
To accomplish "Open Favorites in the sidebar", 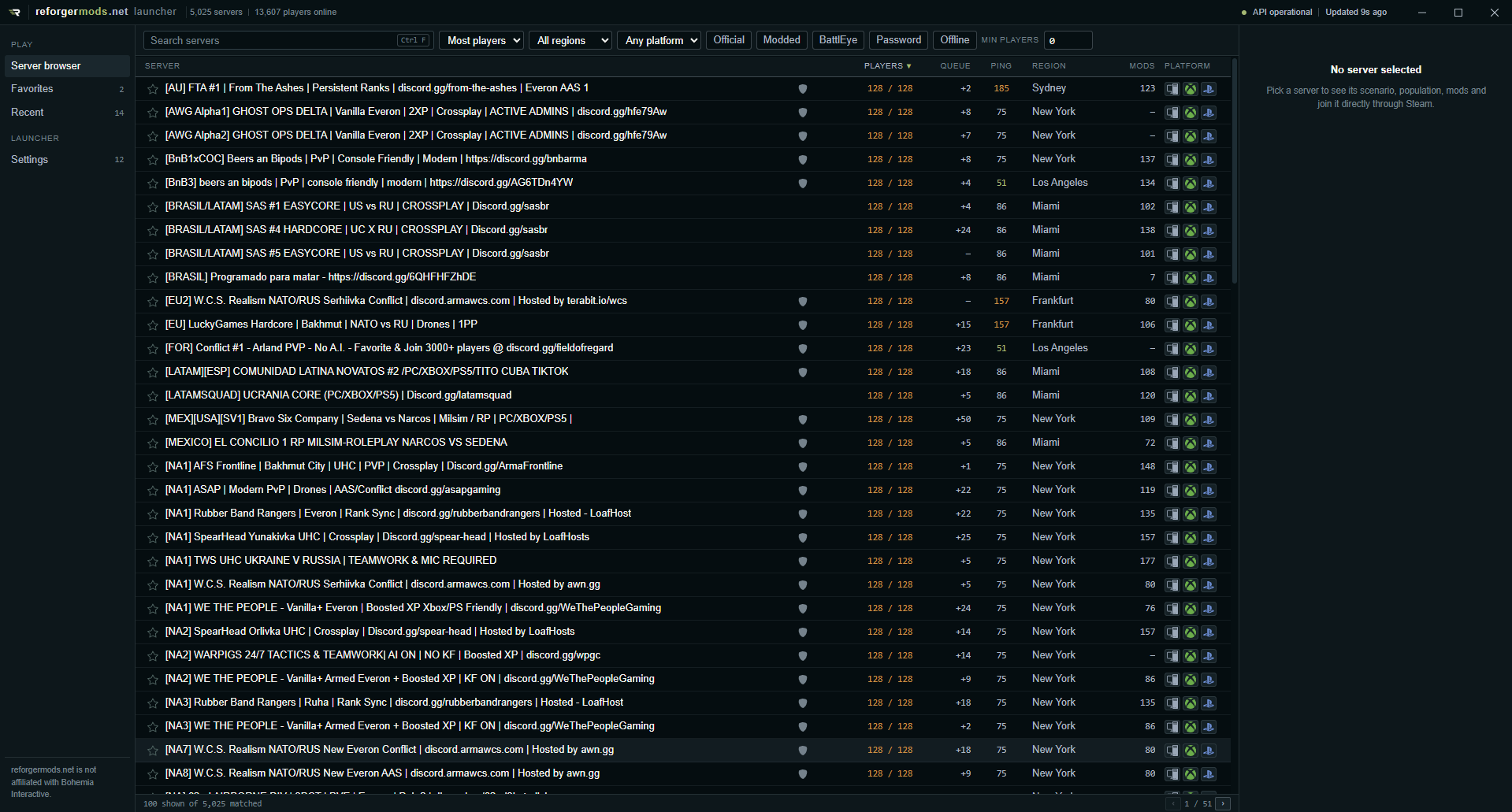I will (67, 89).
